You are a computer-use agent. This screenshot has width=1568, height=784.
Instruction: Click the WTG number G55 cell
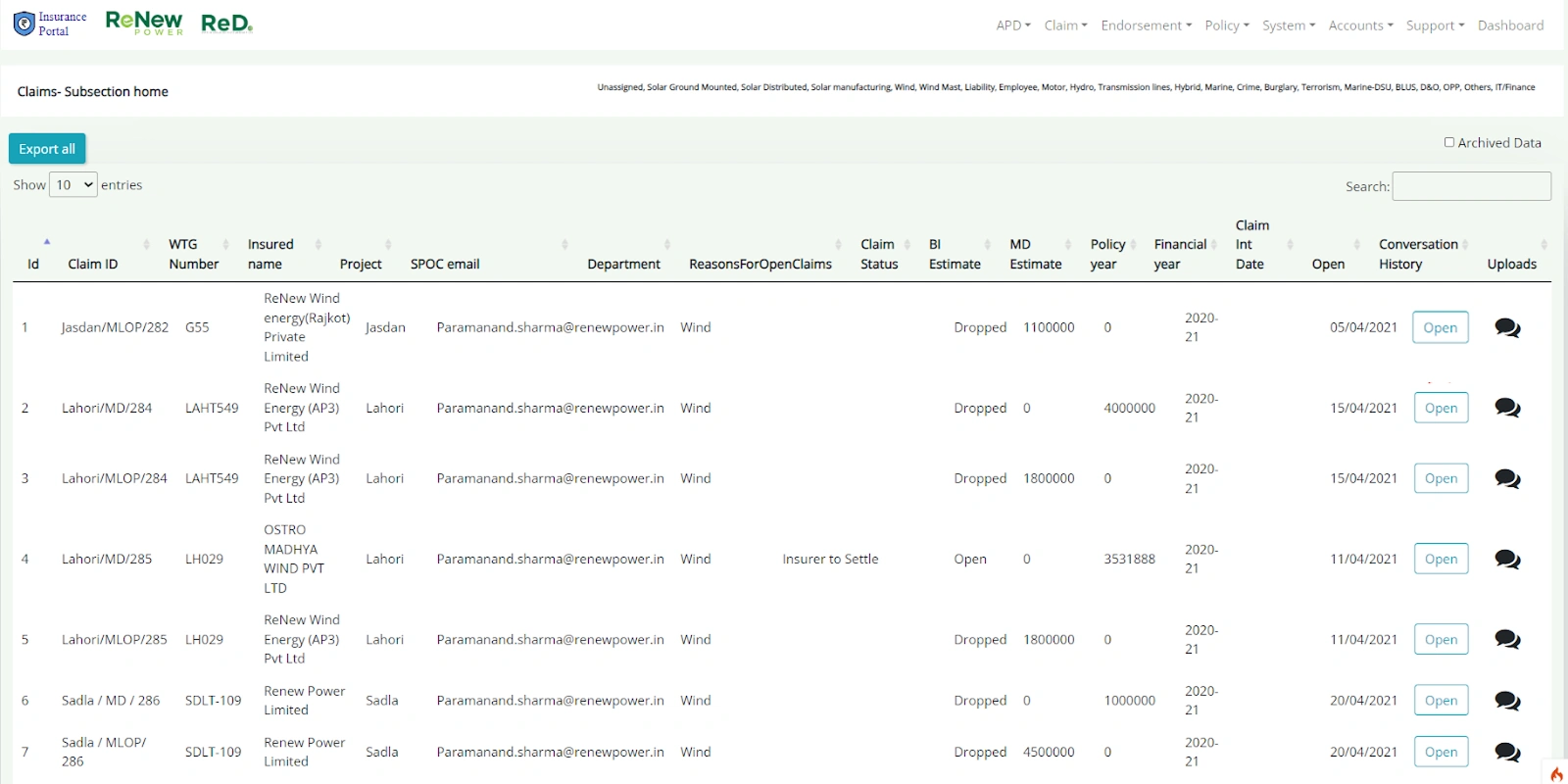point(197,327)
